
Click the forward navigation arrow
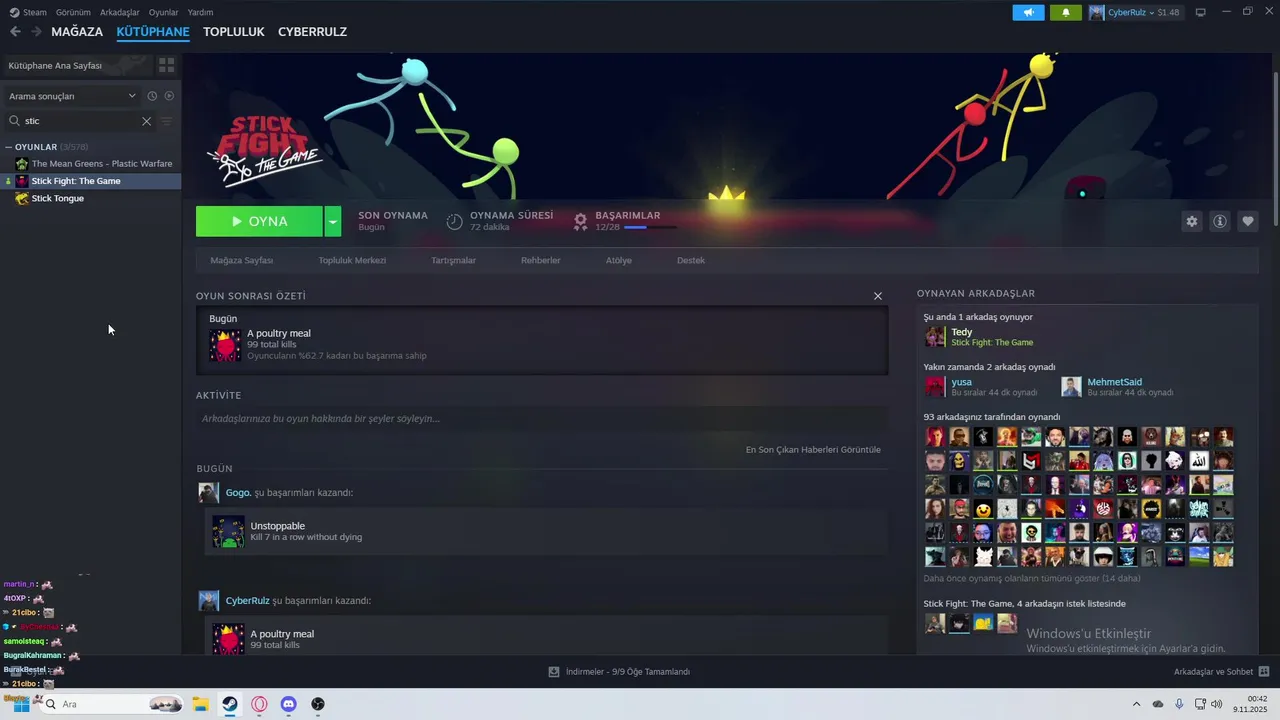tap(36, 32)
